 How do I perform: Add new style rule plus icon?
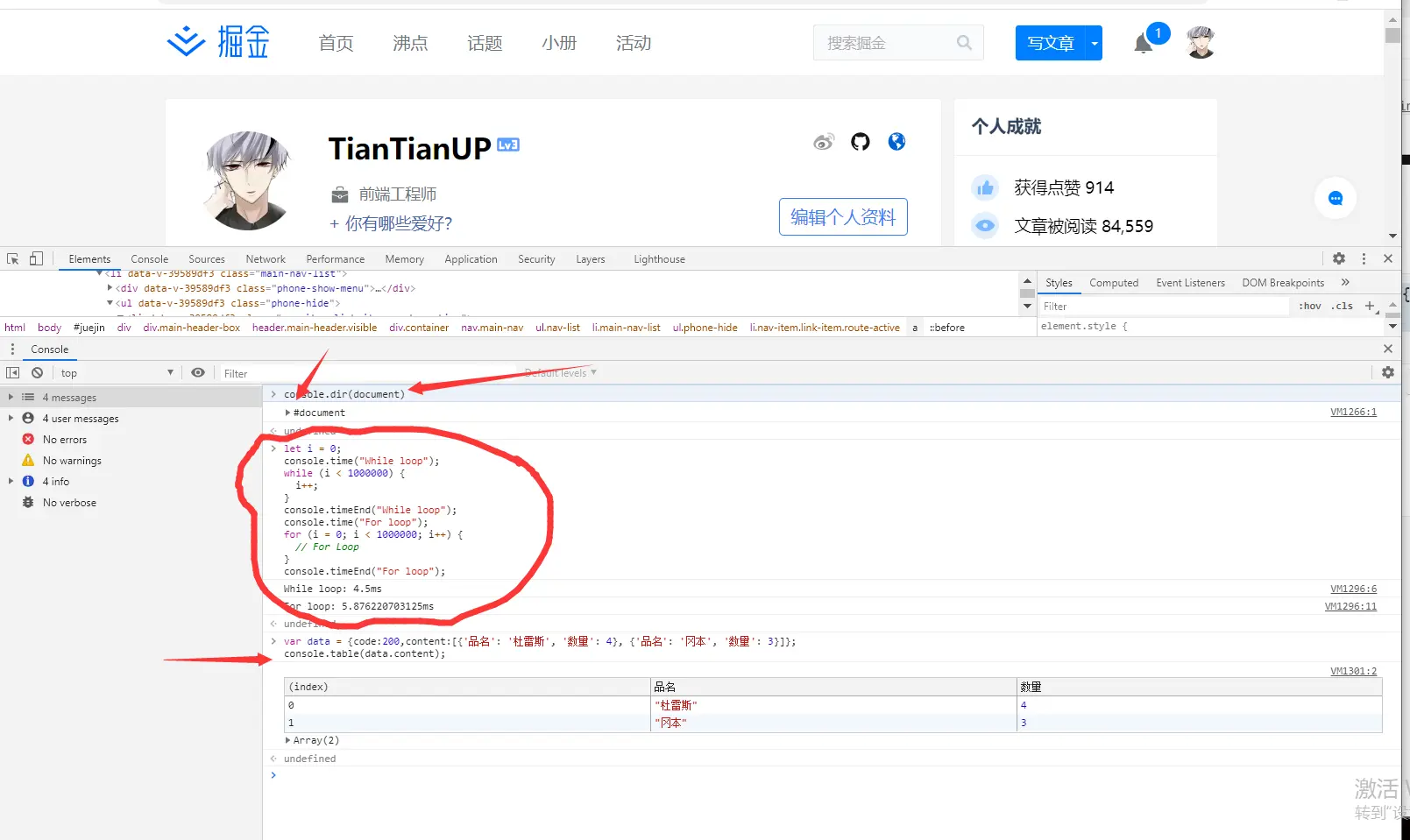point(1370,306)
